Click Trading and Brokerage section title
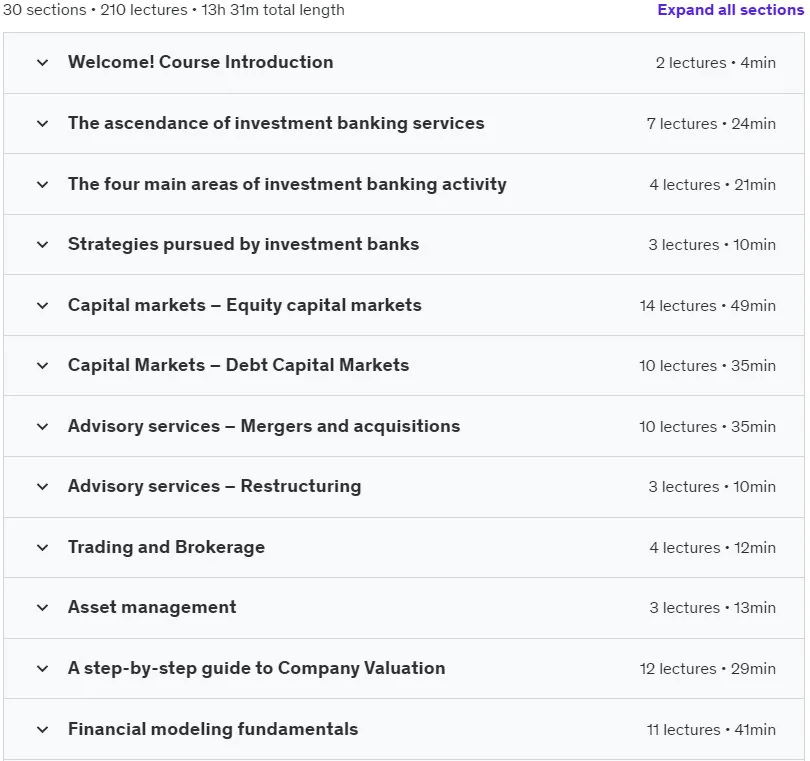810x761 pixels. pyautogui.click(x=166, y=547)
